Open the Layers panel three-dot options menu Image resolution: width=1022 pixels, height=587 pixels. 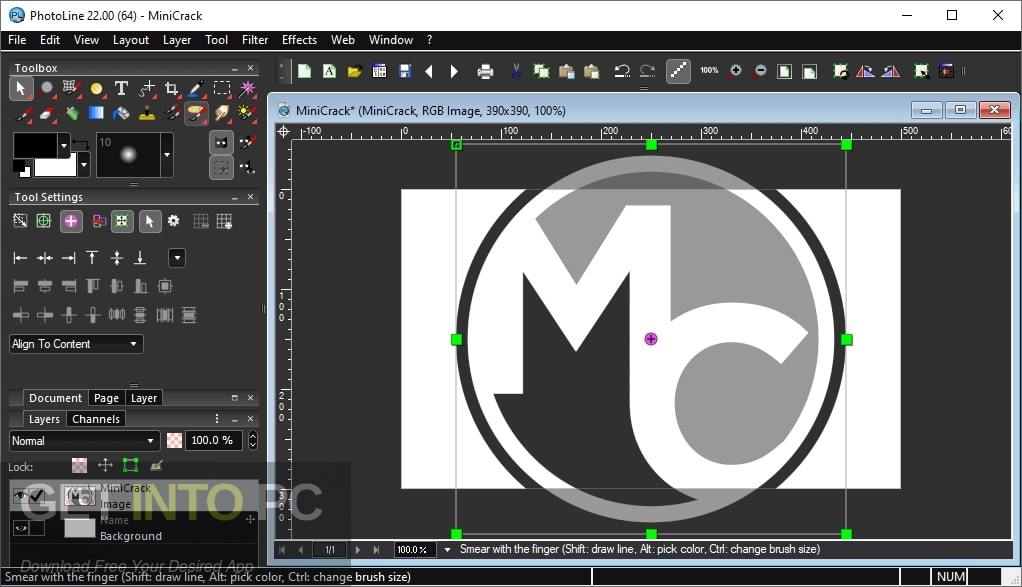217,419
